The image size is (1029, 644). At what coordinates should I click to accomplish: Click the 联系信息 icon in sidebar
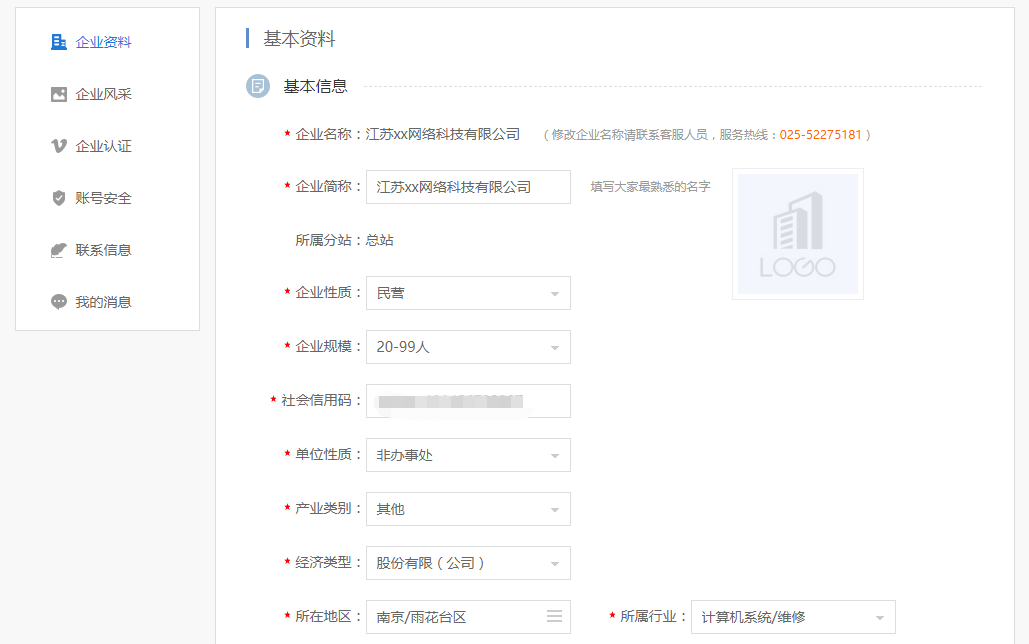point(59,250)
